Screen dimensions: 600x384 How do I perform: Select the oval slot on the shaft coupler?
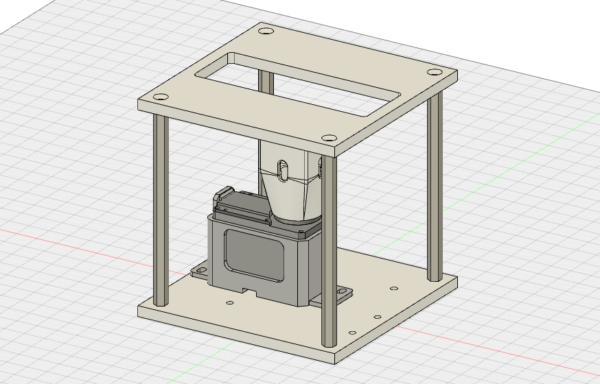283,170
